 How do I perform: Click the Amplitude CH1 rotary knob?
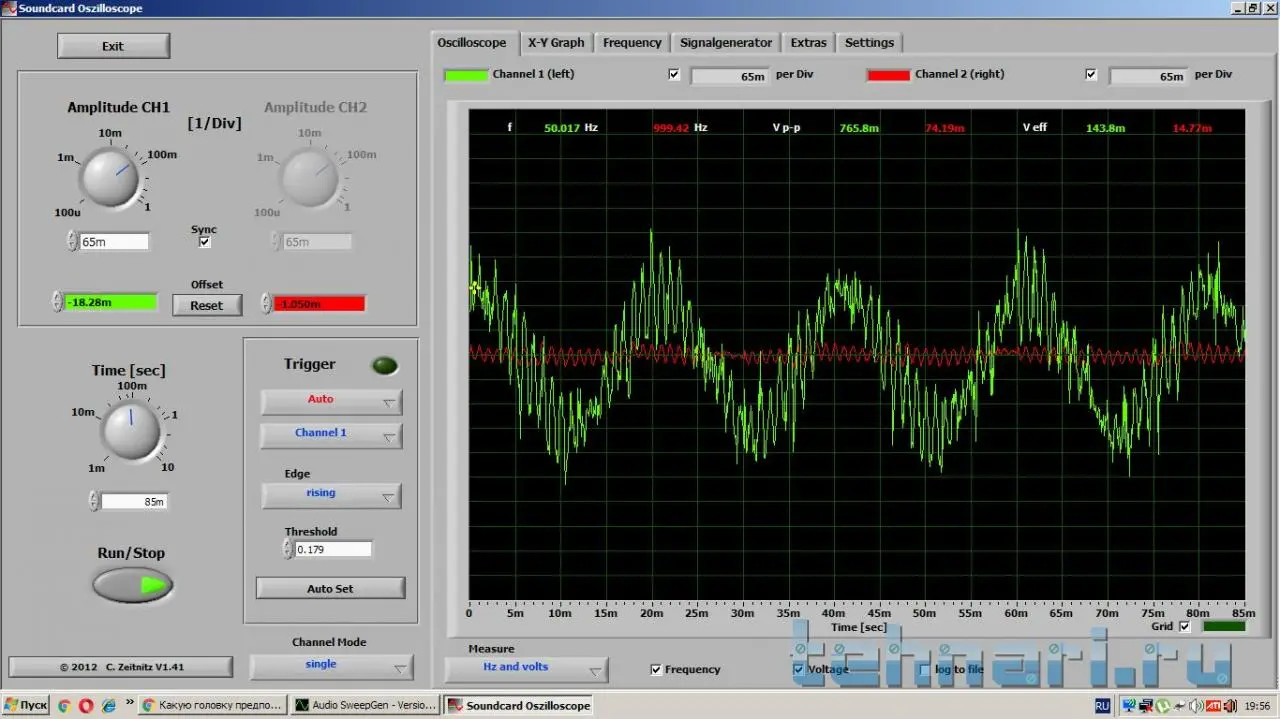109,179
